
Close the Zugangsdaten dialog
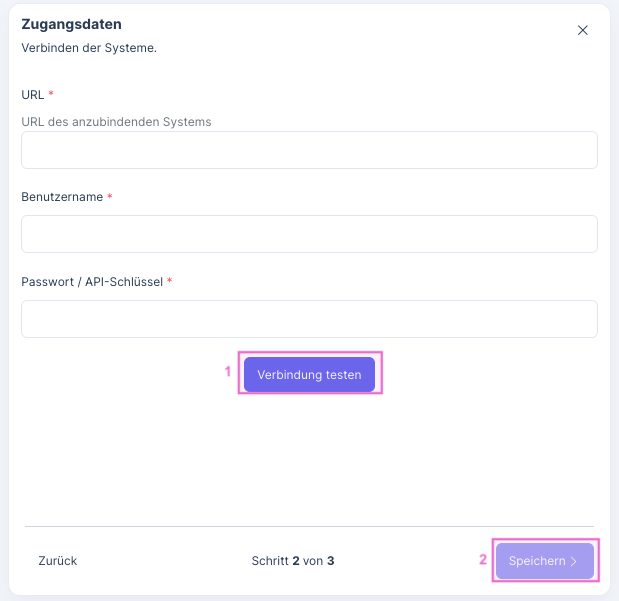(x=583, y=30)
